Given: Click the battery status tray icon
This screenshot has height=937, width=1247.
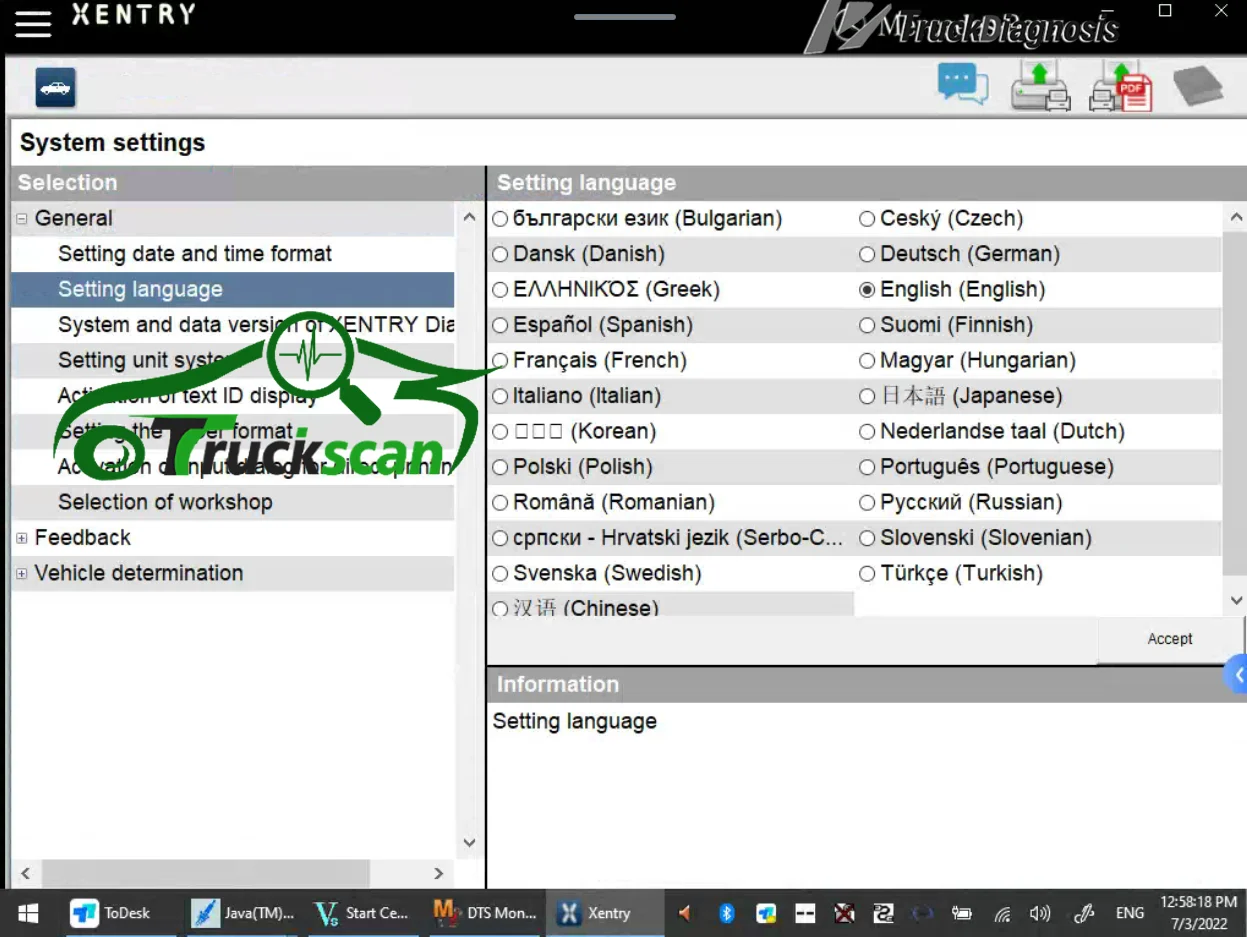Looking at the screenshot, I should click(x=962, y=913).
